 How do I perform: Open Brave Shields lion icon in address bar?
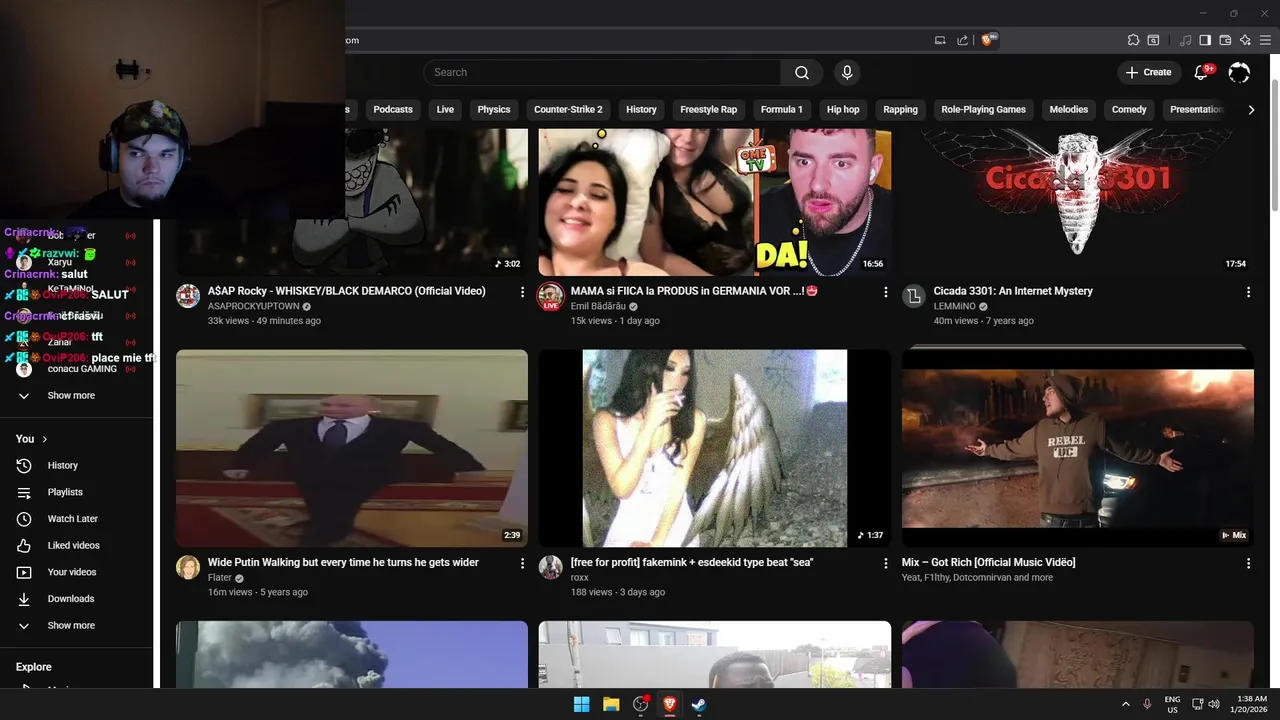pos(988,40)
